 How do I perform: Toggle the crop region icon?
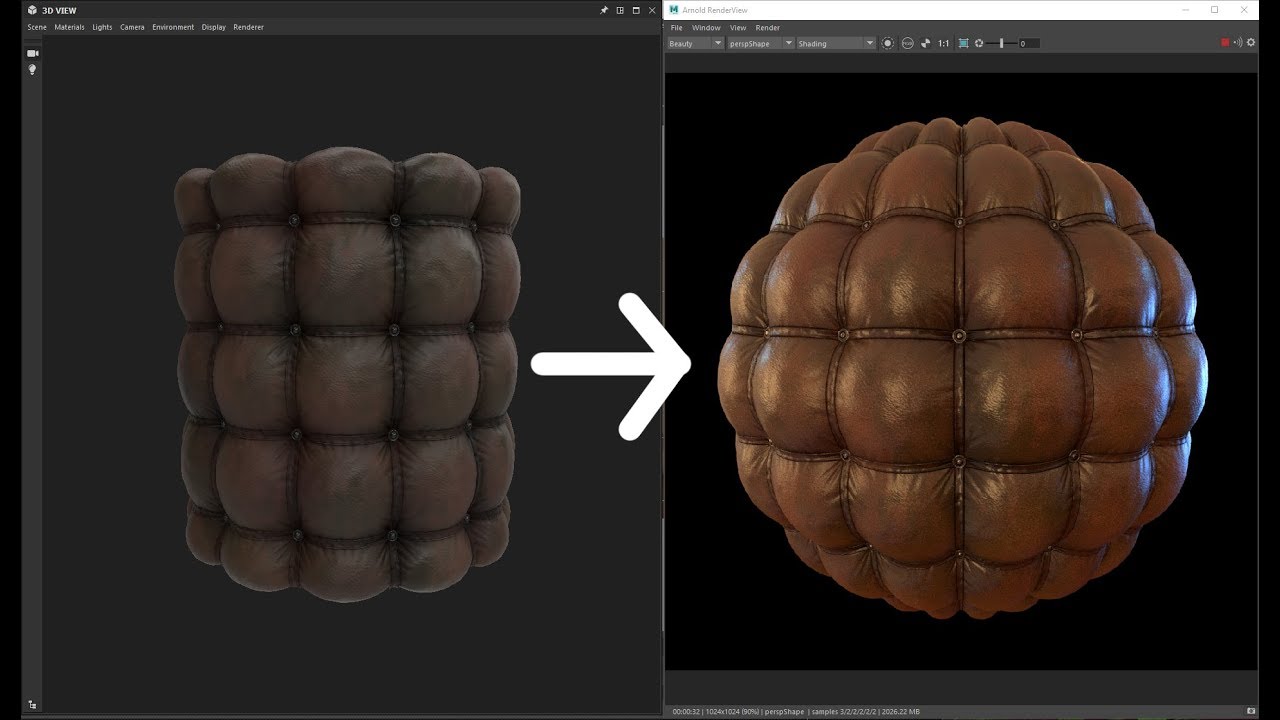pos(963,43)
